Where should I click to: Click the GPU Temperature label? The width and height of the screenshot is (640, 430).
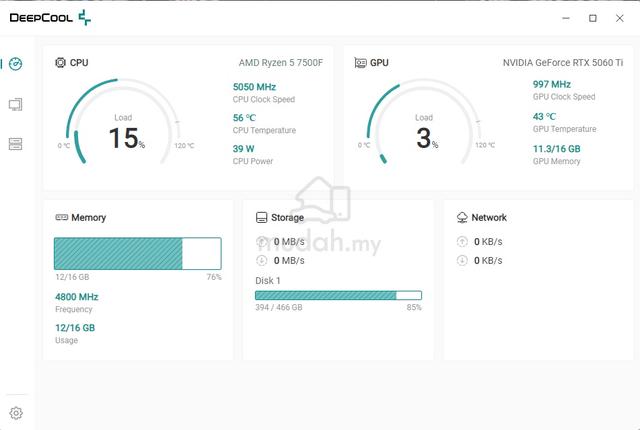564,129
